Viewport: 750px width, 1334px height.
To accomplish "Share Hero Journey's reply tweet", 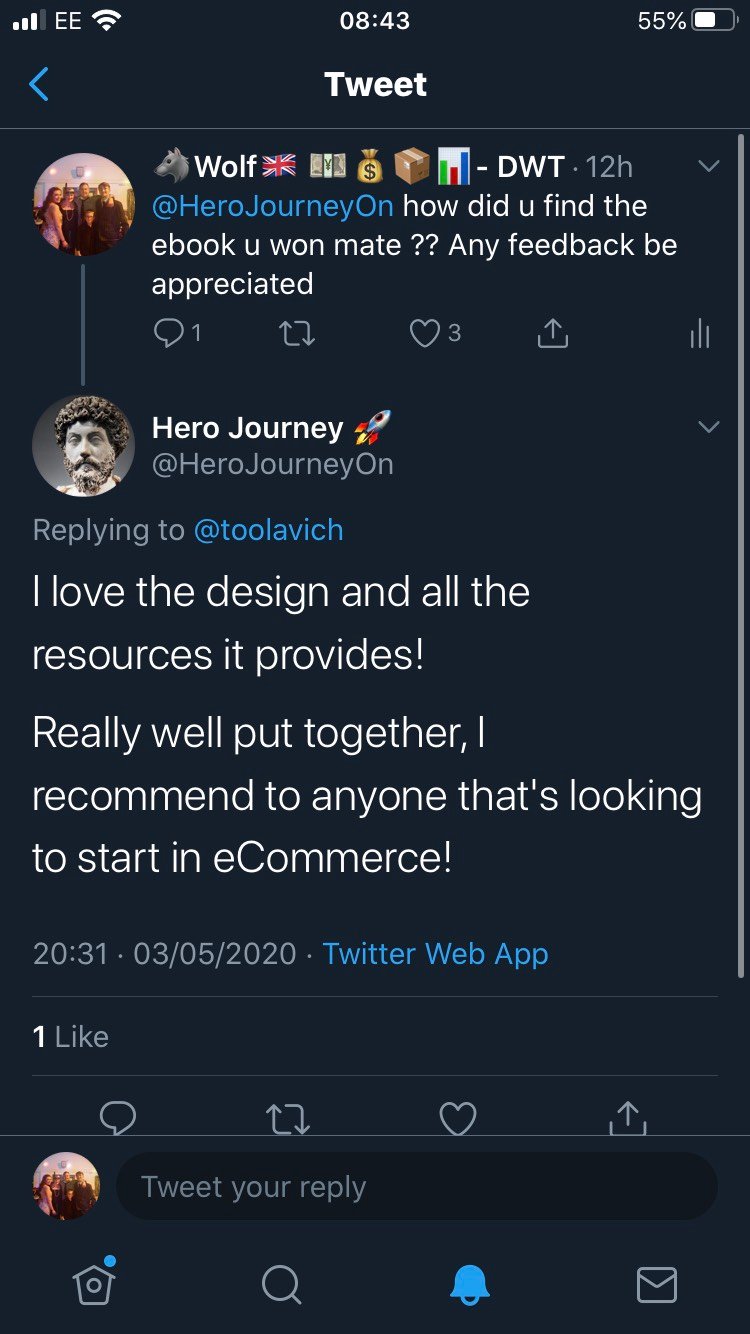I will click(x=627, y=1118).
